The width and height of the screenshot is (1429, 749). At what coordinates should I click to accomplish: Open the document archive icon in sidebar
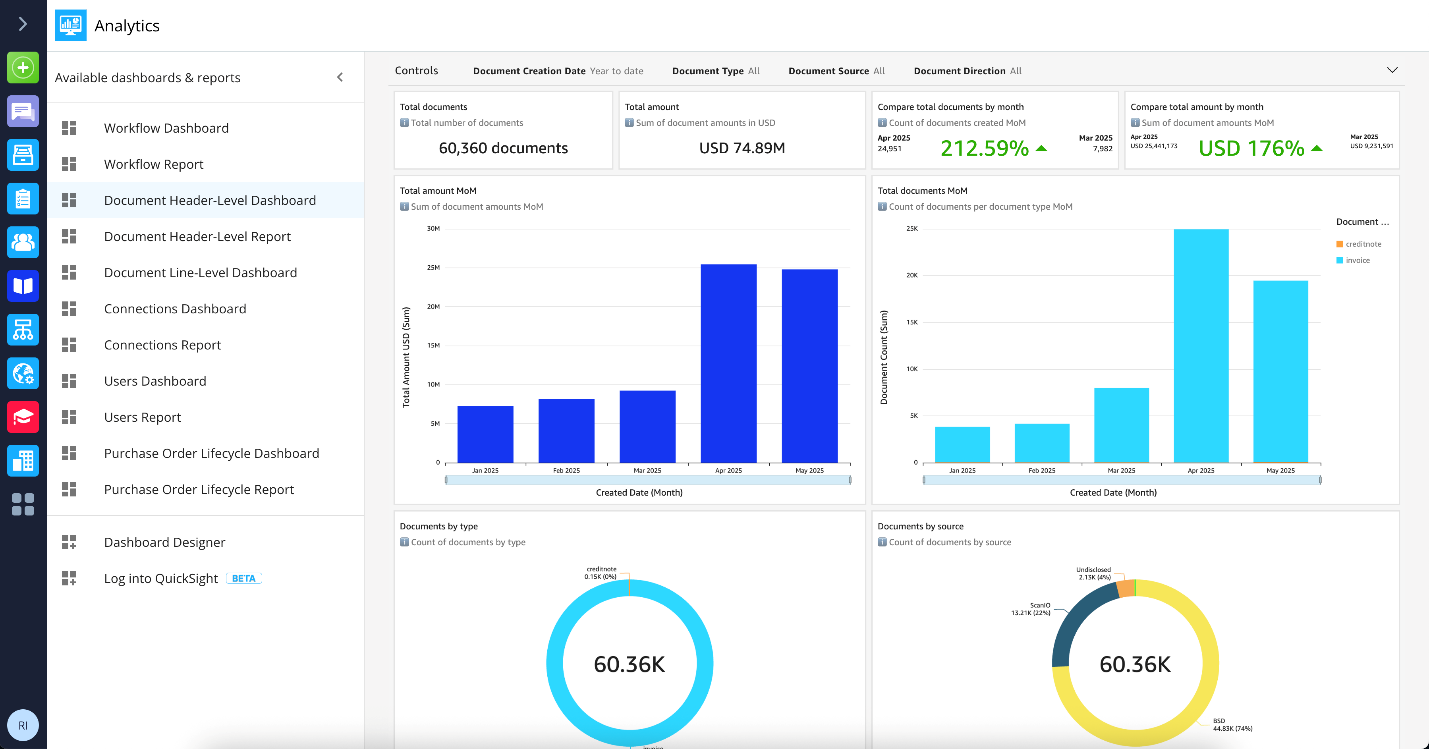23,155
